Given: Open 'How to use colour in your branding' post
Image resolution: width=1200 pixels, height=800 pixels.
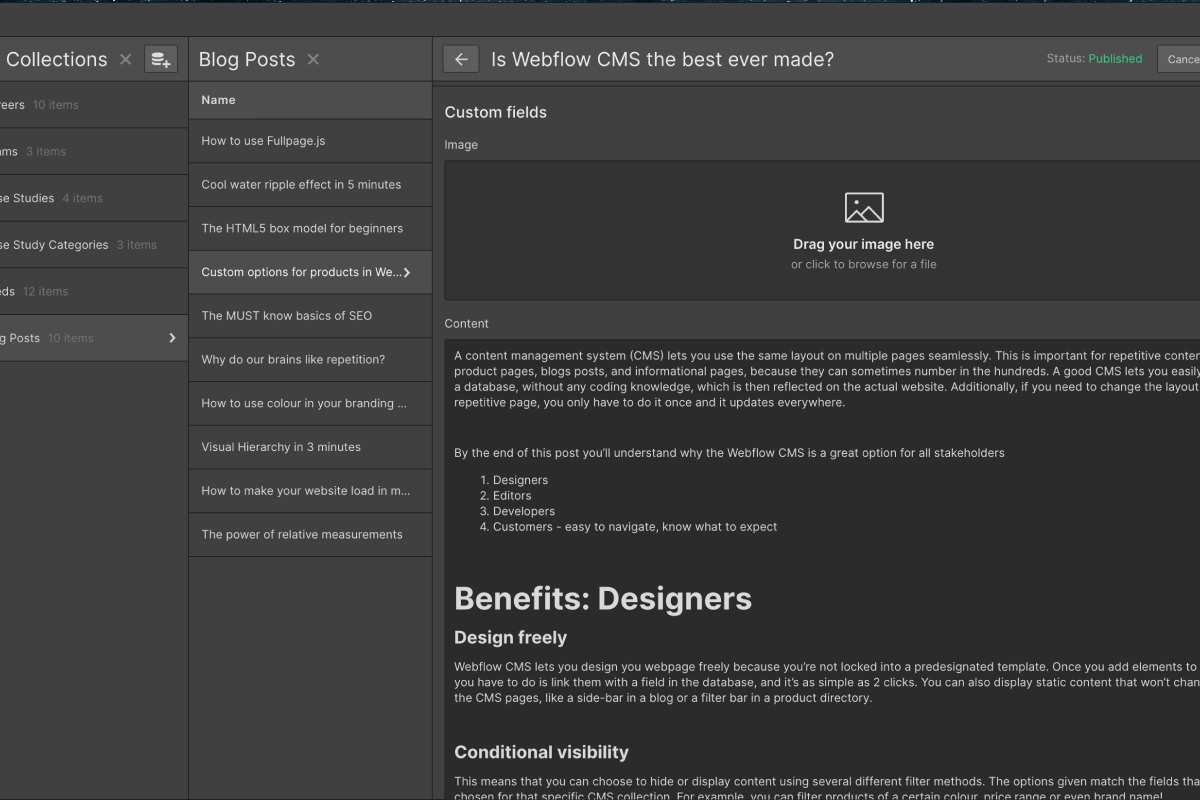Looking at the screenshot, I should click(x=310, y=404).
